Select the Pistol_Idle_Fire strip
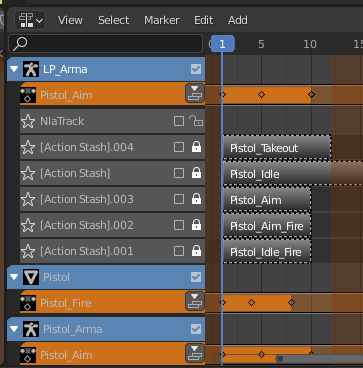The width and height of the screenshot is (363, 368). pyautogui.click(x=267, y=251)
